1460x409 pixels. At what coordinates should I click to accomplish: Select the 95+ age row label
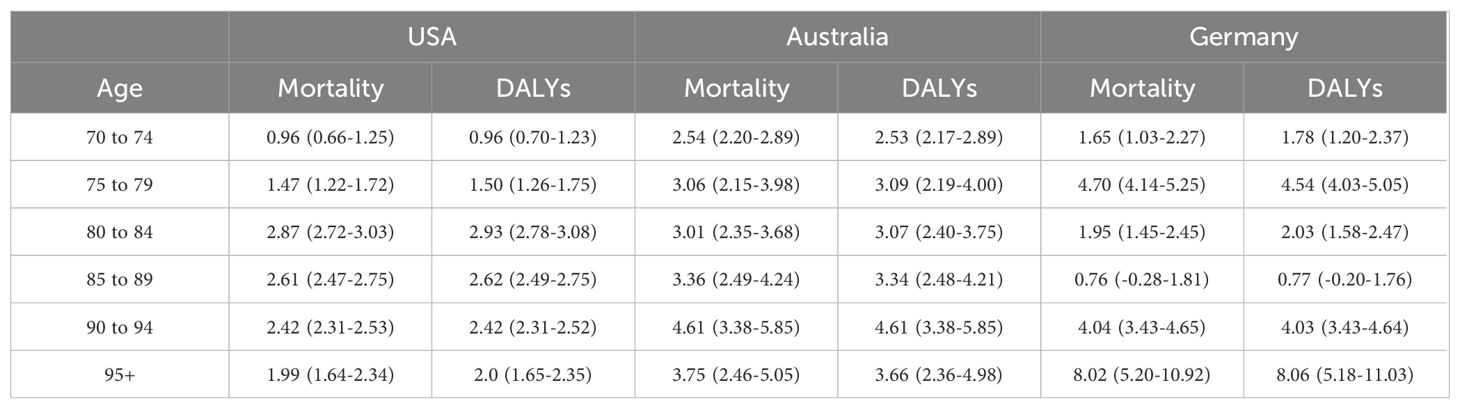pyautogui.click(x=119, y=374)
